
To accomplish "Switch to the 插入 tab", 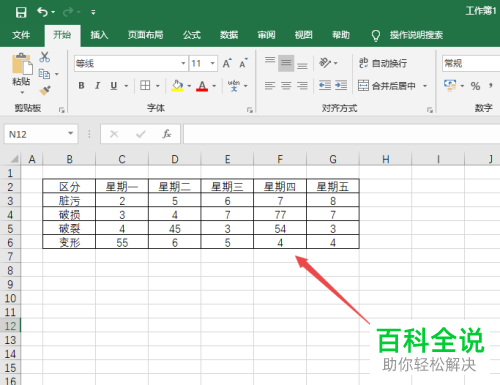I will coord(99,35).
